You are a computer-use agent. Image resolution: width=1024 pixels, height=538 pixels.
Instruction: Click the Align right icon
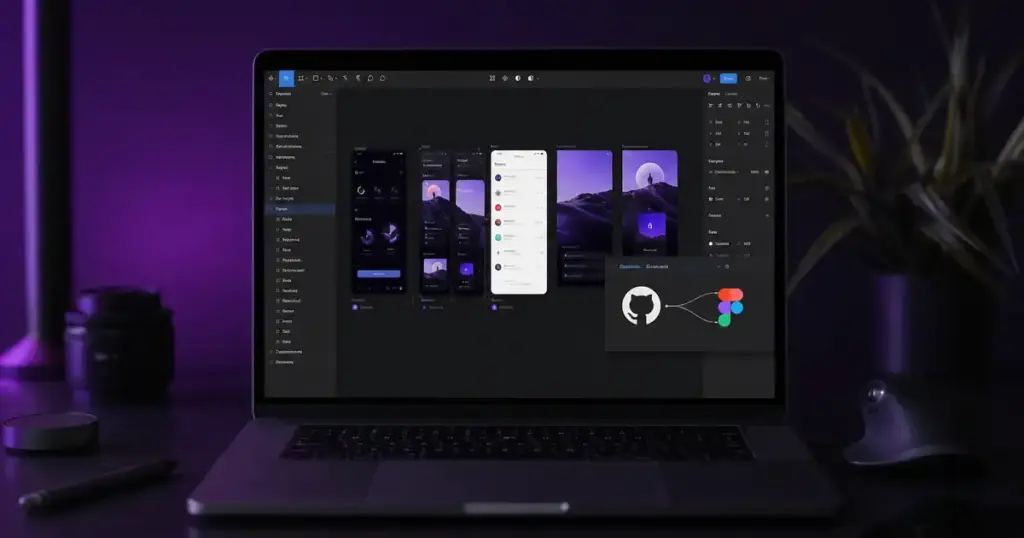(x=729, y=105)
